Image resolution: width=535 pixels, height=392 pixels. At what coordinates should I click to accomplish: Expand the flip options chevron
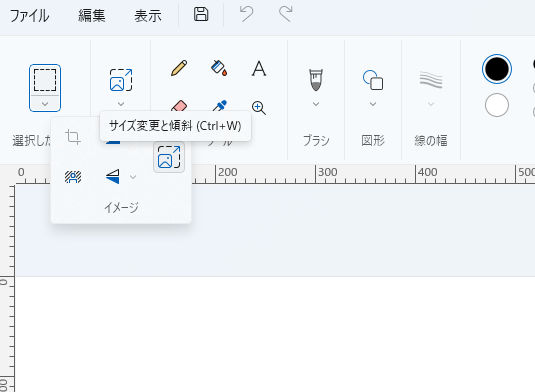[133, 177]
